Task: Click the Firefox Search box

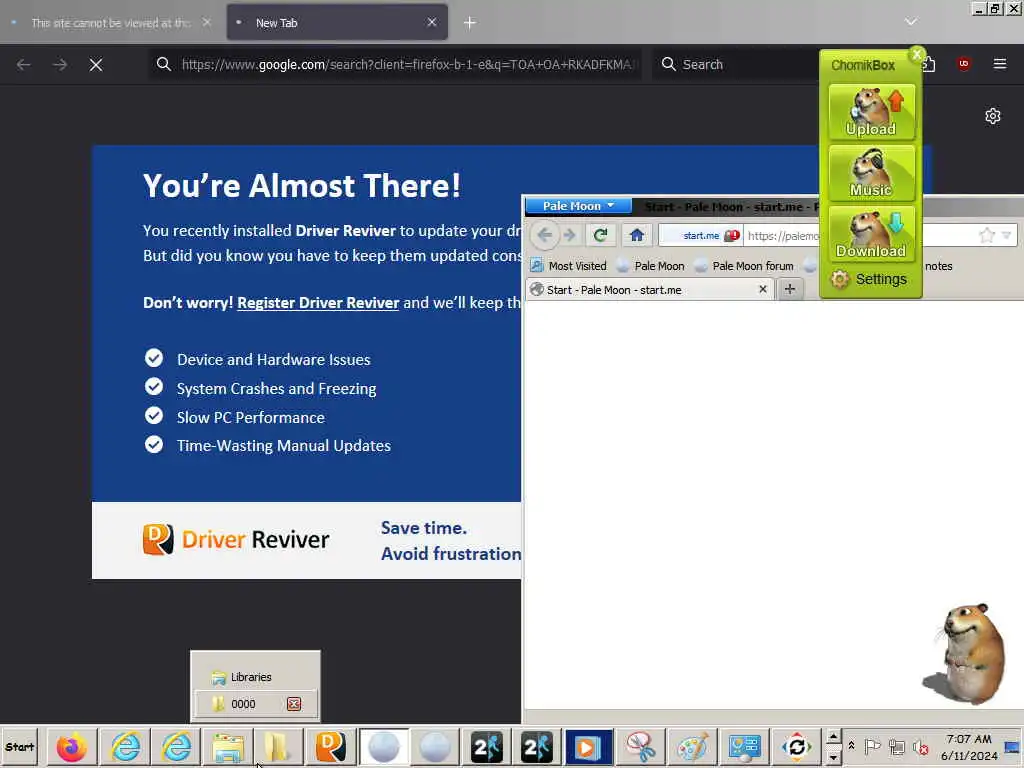Action: click(x=735, y=65)
